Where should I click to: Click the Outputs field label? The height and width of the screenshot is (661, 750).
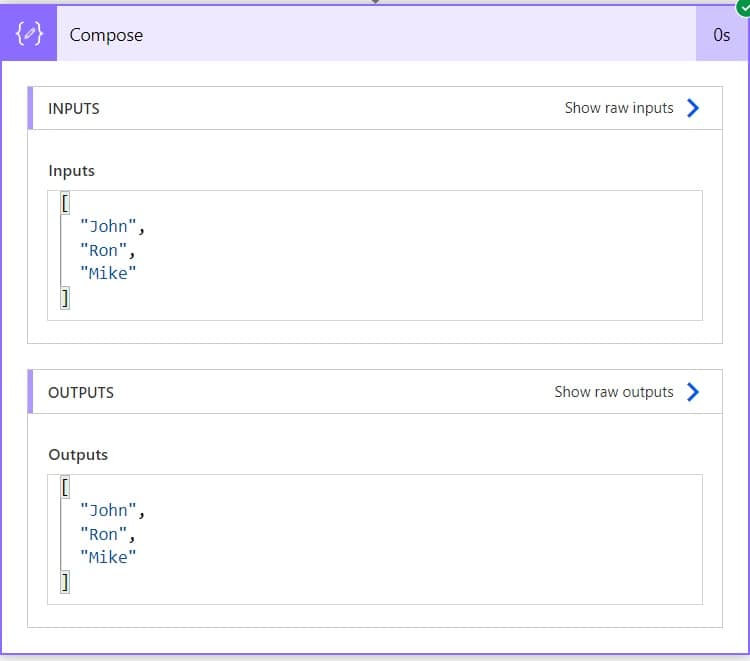78,455
